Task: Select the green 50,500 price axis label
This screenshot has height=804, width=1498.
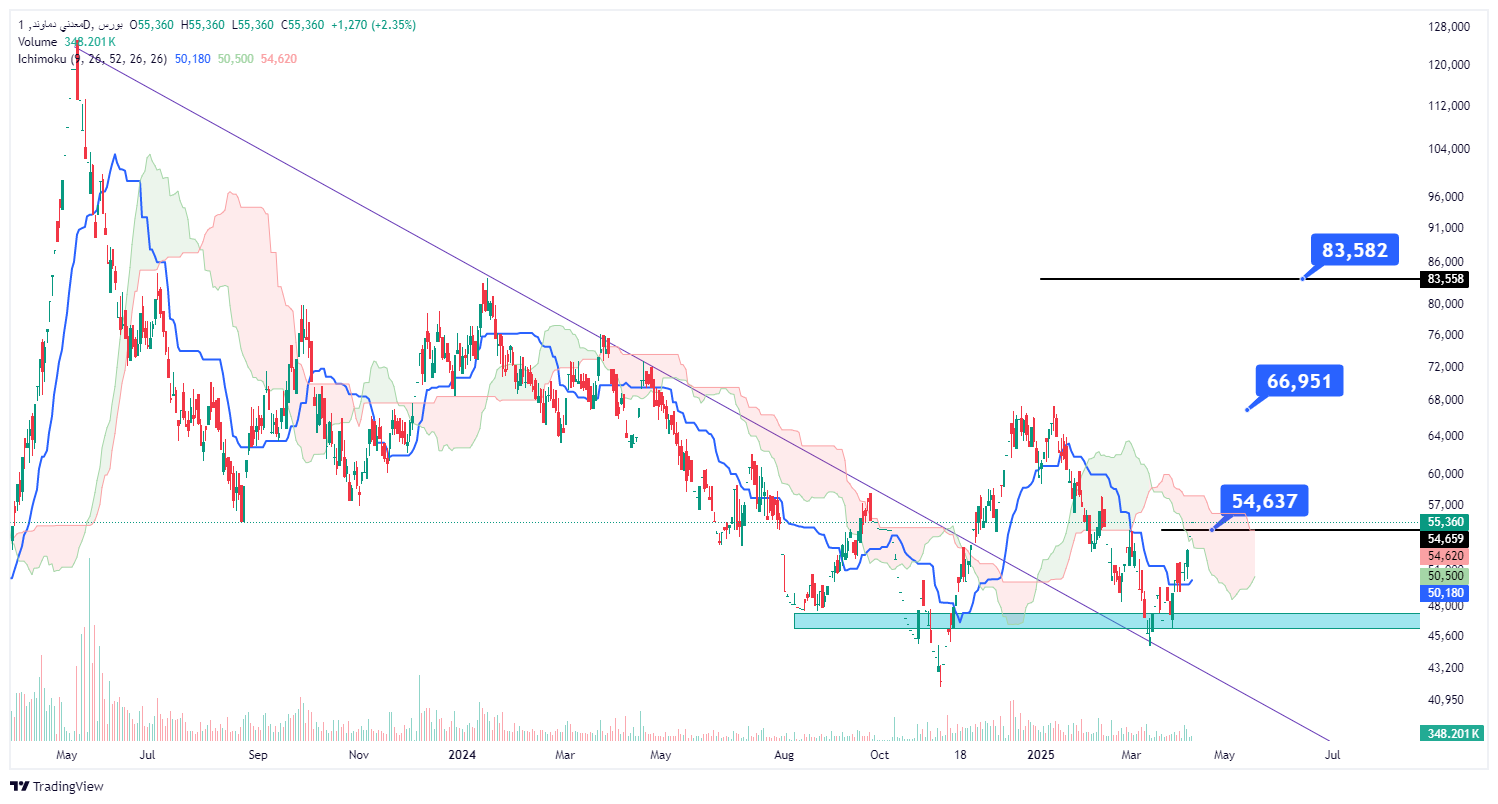Action: (x=1446, y=575)
